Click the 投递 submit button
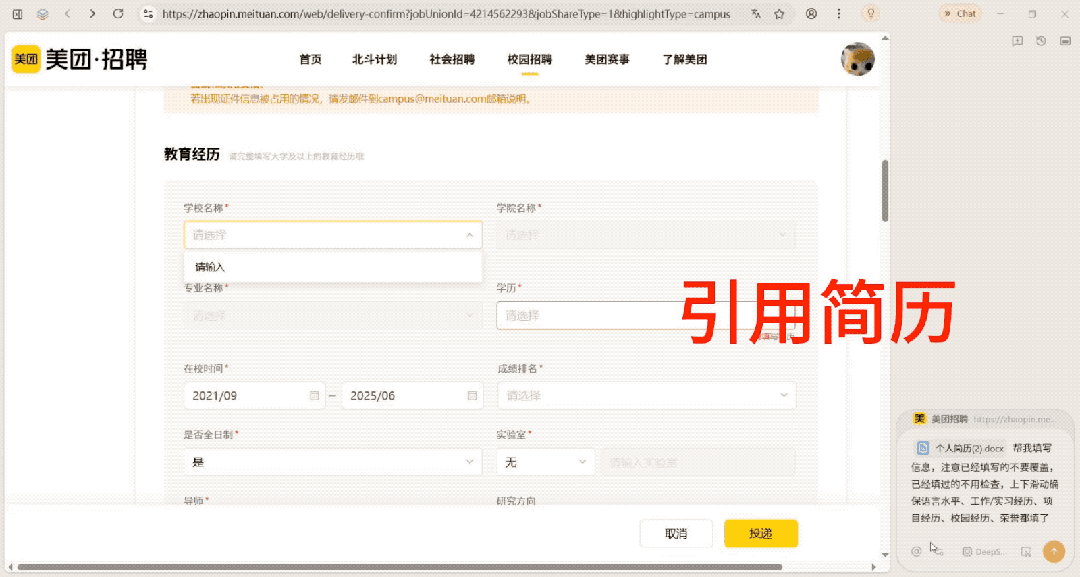The height and width of the screenshot is (577, 1080). point(761,534)
